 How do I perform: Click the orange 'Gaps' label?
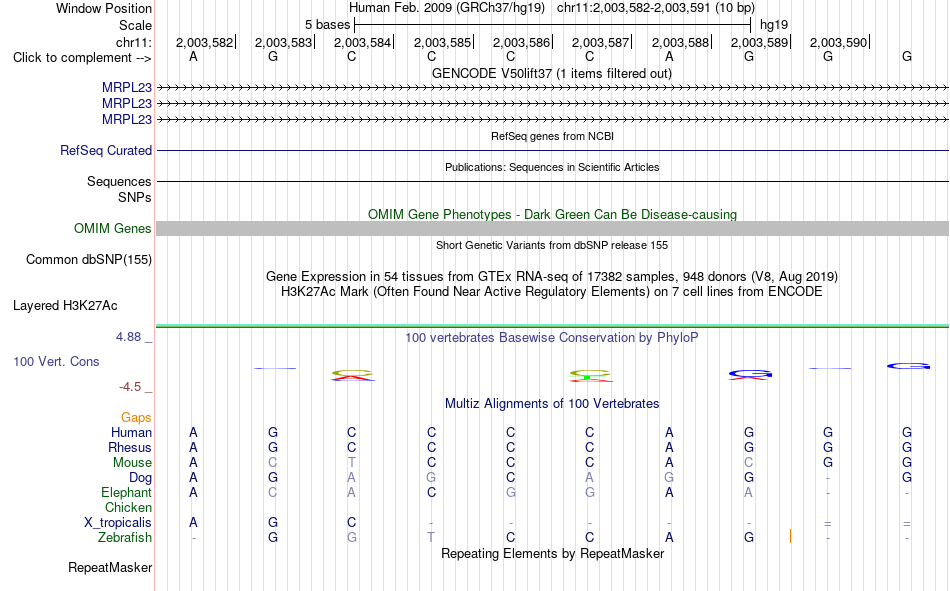click(136, 418)
